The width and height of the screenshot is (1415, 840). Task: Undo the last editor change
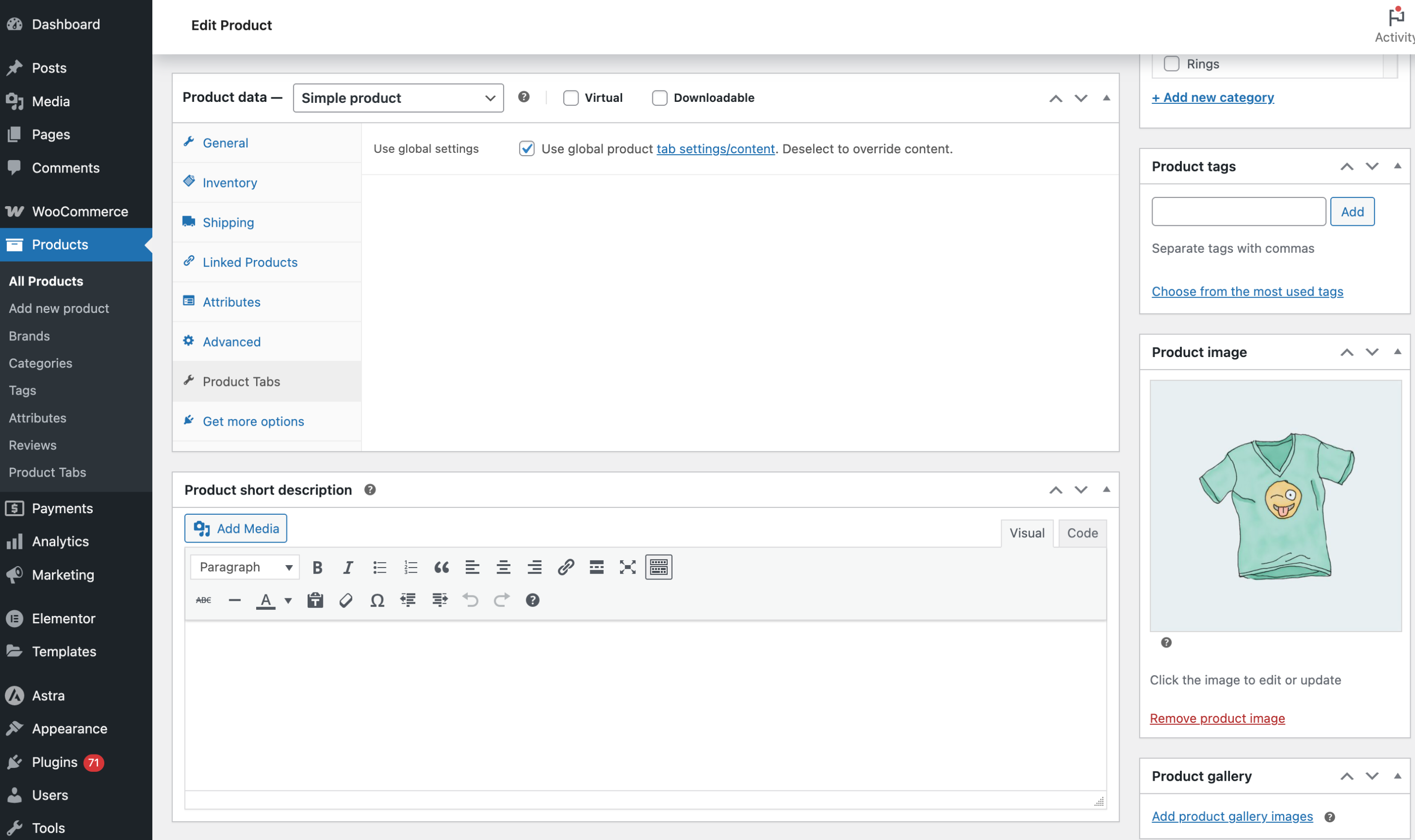(x=471, y=600)
